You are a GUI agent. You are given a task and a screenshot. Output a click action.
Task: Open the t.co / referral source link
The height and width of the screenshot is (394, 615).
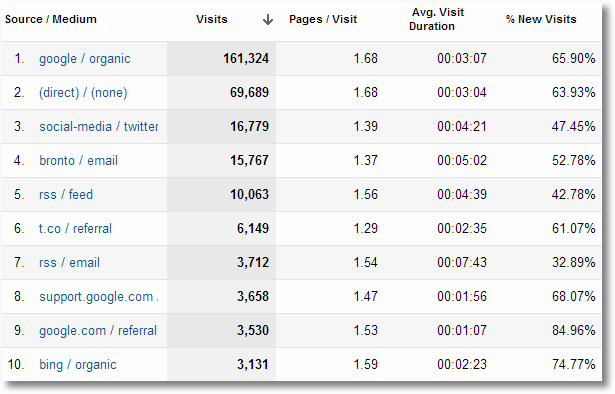pyautogui.click(x=75, y=229)
